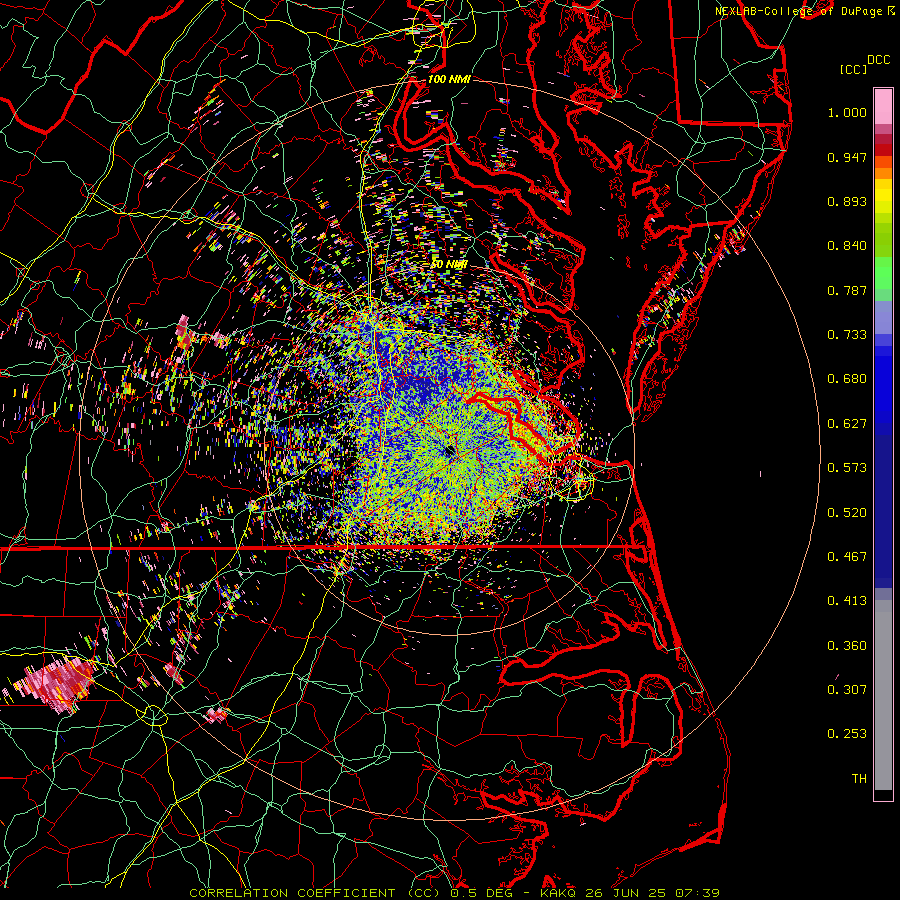Viewport: 900px width, 900px height.
Task: Click the 100 NMI range ring label
Action: 449,79
